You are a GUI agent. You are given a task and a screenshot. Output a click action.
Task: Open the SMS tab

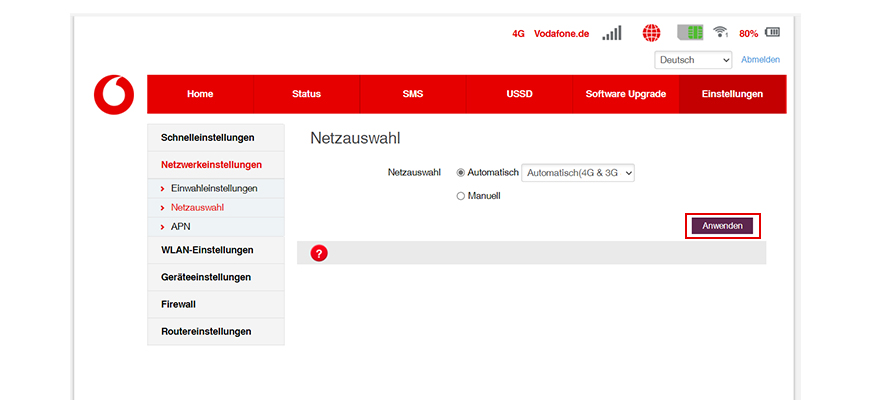tap(413, 94)
